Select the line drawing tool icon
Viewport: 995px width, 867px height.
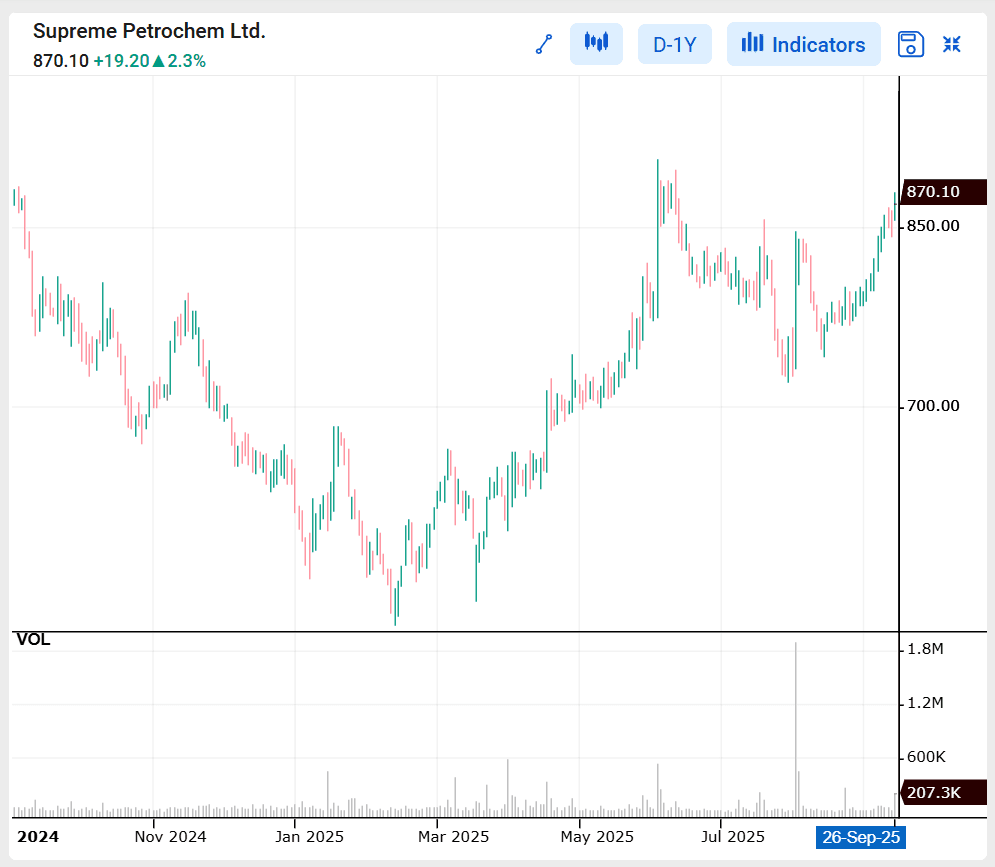coord(544,44)
